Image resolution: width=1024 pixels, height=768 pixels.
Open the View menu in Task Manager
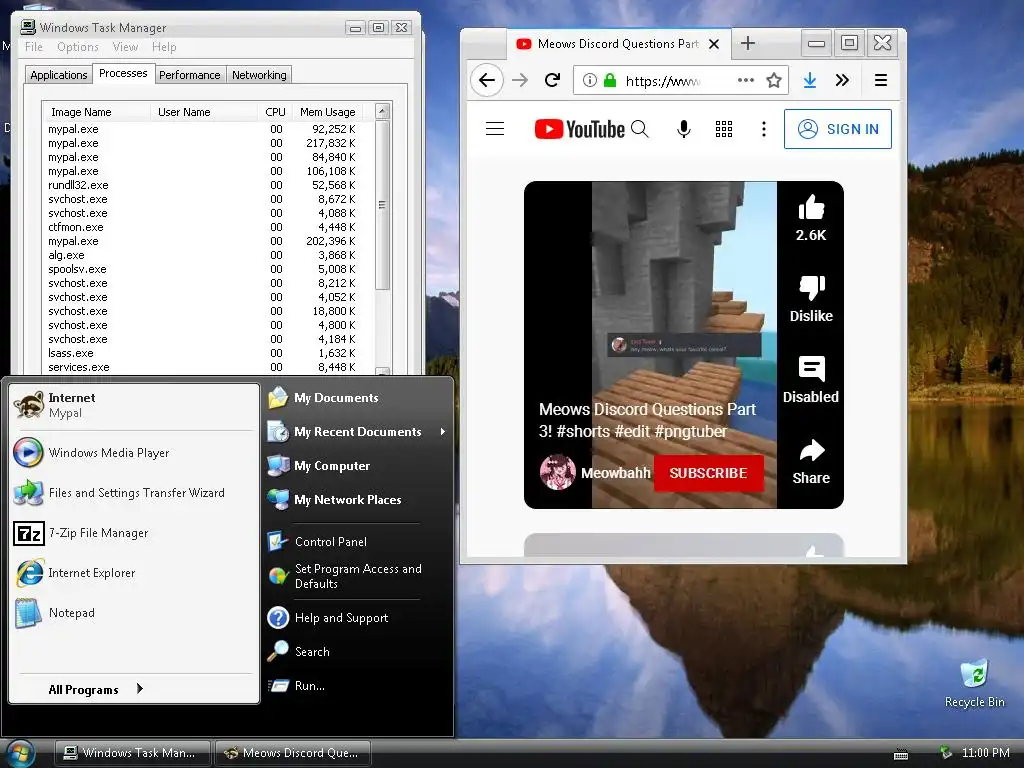pyautogui.click(x=125, y=47)
